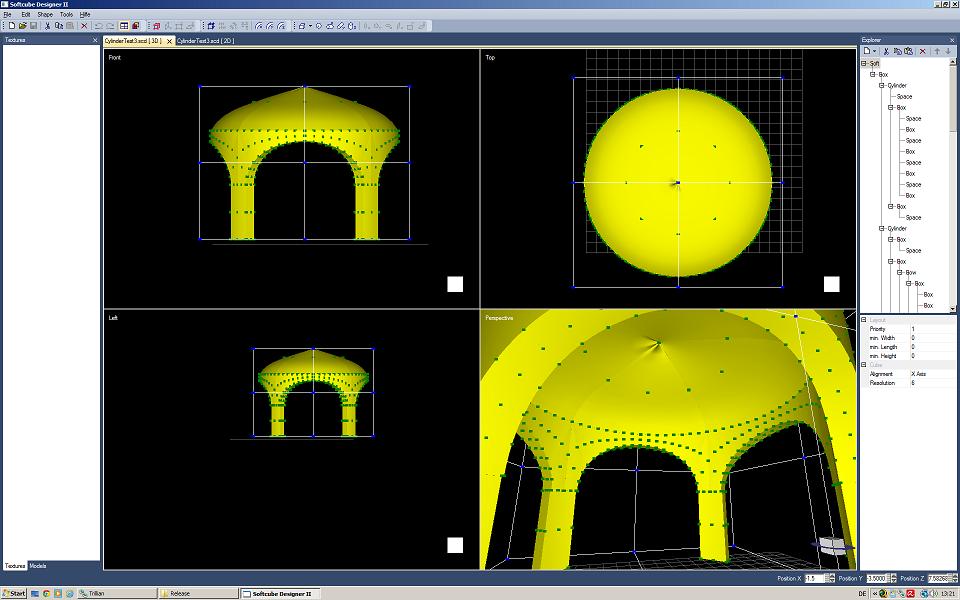Image resolution: width=960 pixels, height=600 pixels.
Task: Collapse the first Cylinder tree node
Action: pos(882,86)
